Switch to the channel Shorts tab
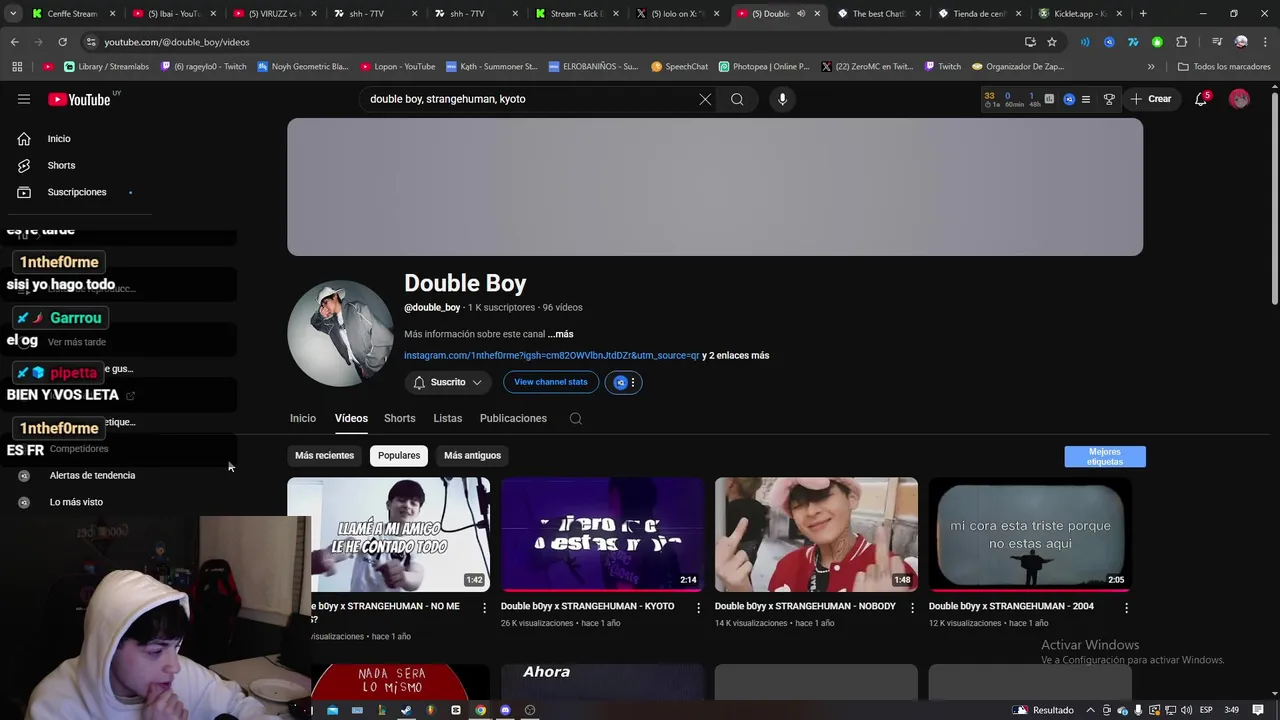 pyautogui.click(x=399, y=419)
